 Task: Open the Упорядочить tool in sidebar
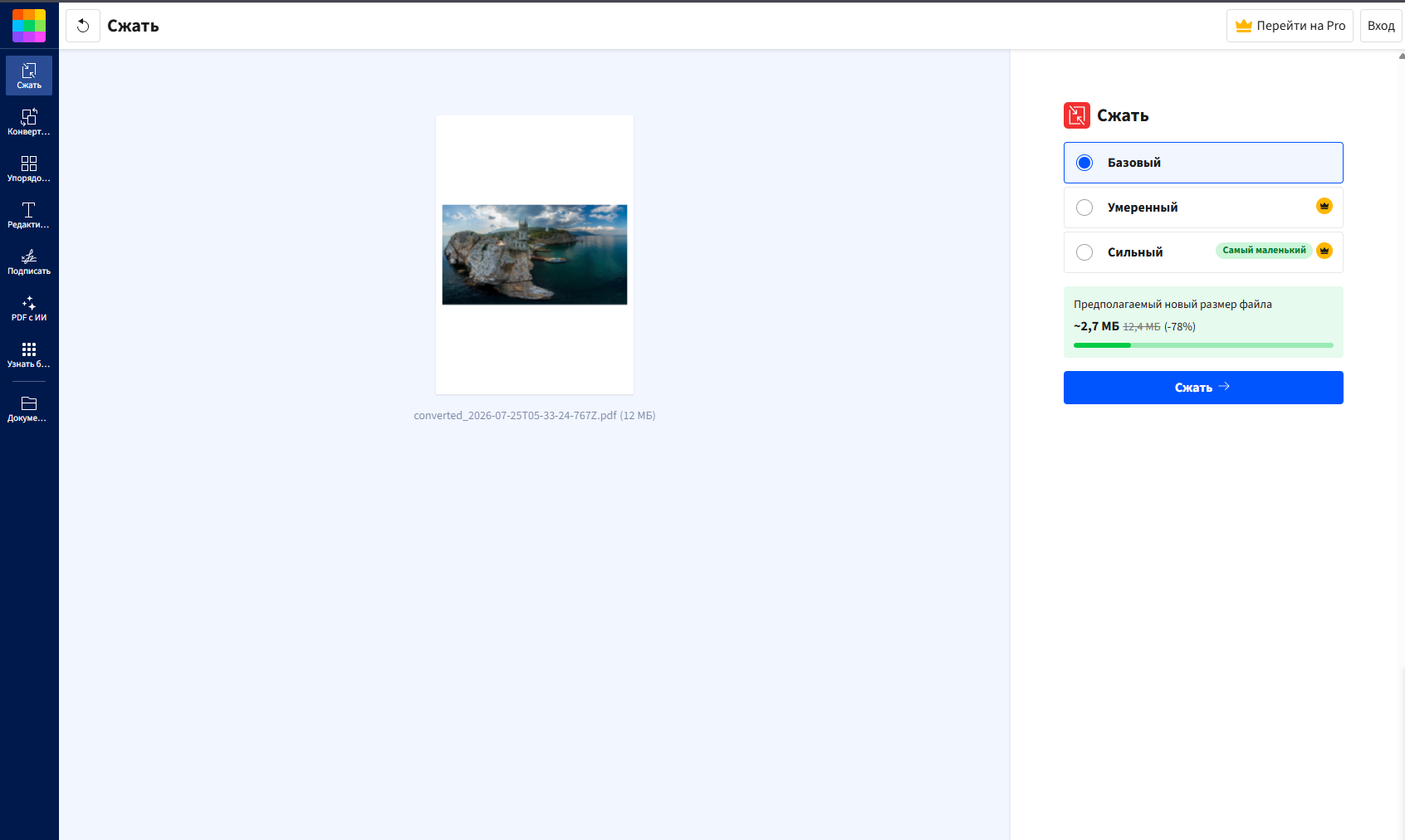pos(29,168)
